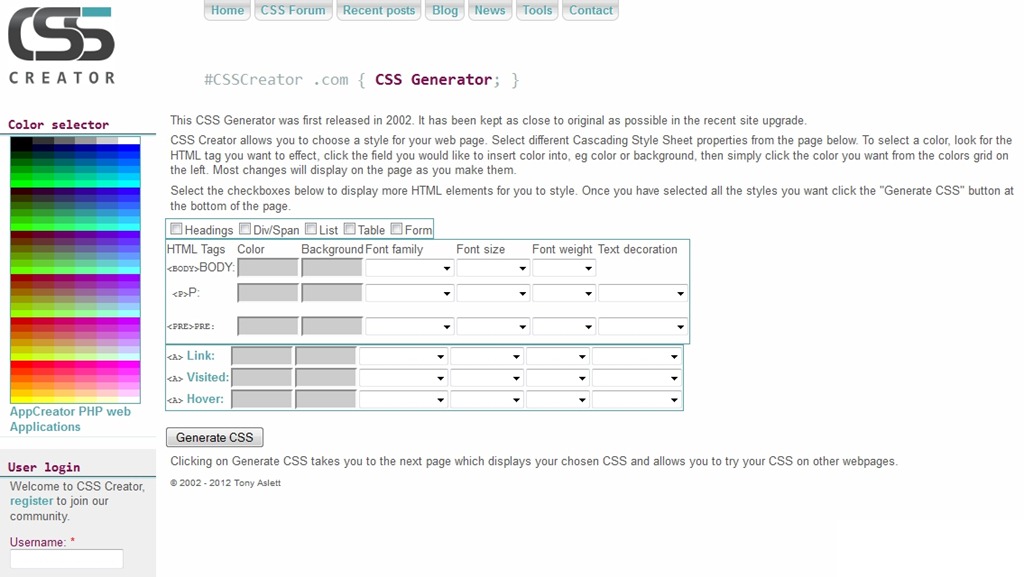Open the PRE Font weight dropdown

(x=564, y=326)
